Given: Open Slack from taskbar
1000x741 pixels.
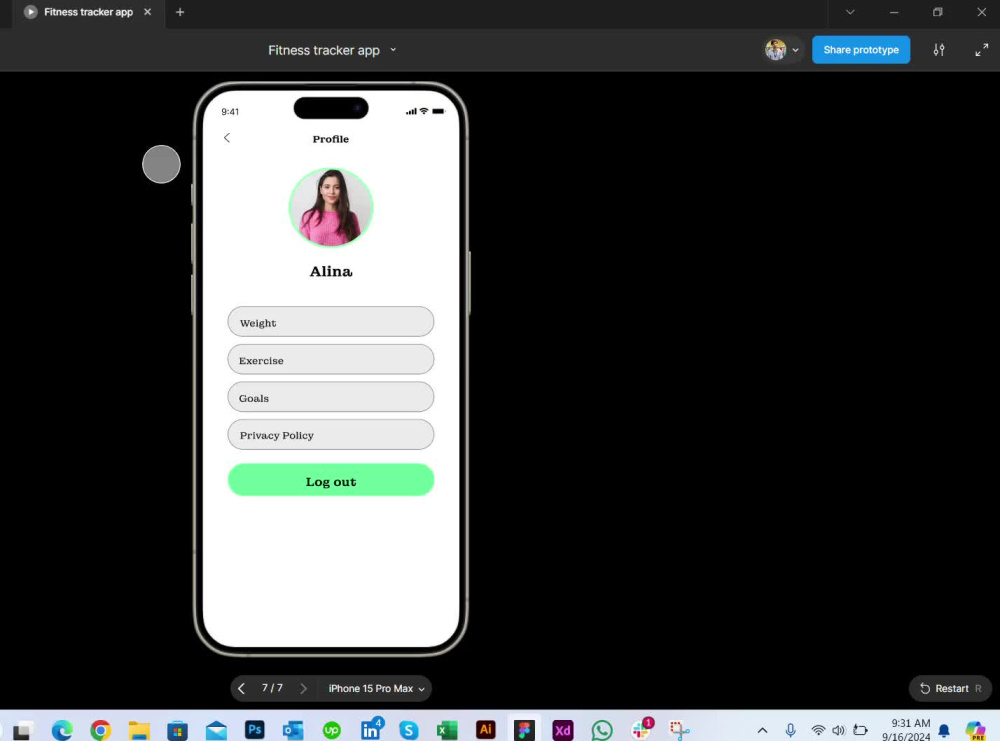Looking at the screenshot, I should click(642, 729).
